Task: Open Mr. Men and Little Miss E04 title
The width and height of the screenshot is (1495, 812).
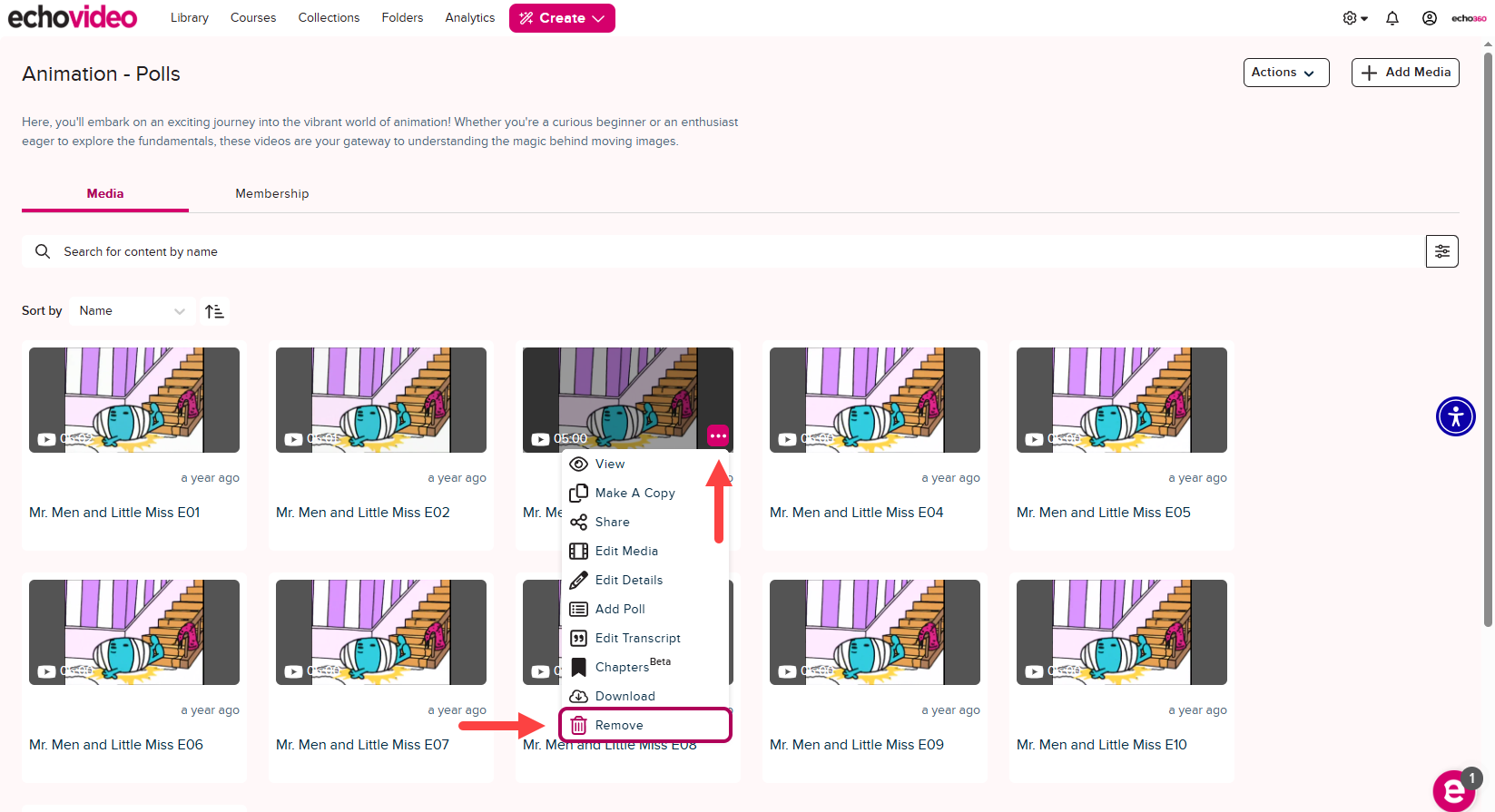Action: pyautogui.click(x=857, y=513)
